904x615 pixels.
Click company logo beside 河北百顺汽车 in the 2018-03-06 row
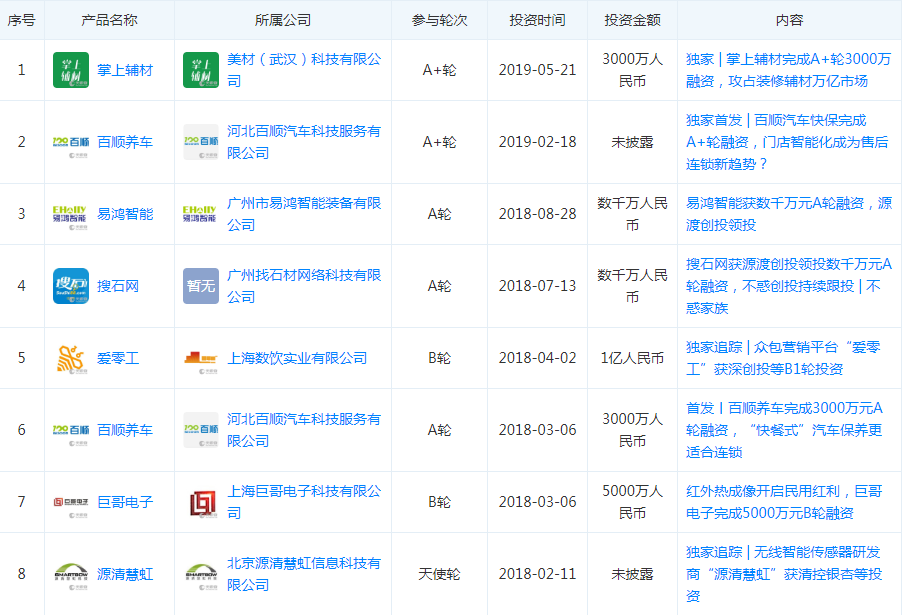coord(201,430)
